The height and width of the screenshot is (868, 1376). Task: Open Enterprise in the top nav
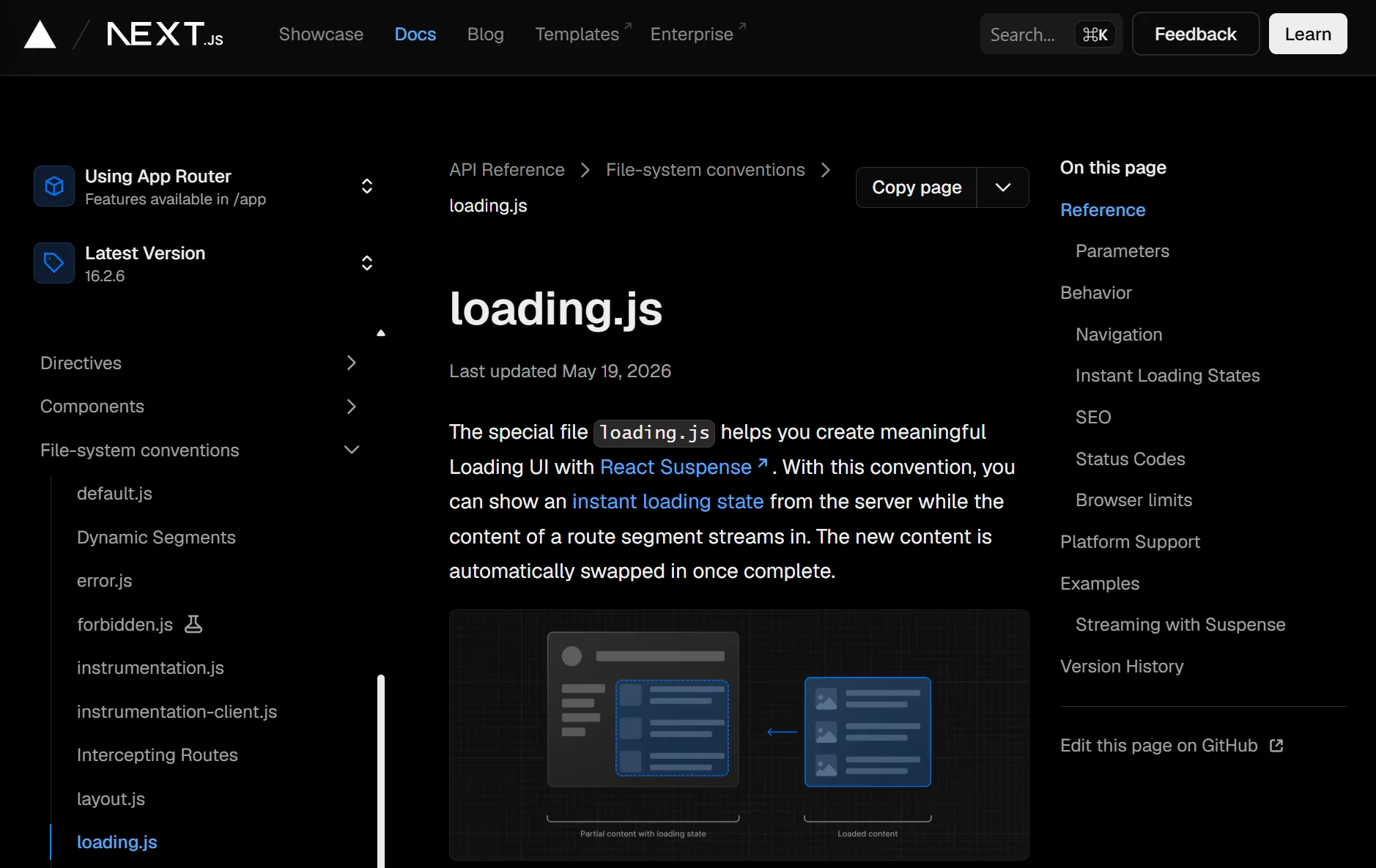tap(698, 34)
